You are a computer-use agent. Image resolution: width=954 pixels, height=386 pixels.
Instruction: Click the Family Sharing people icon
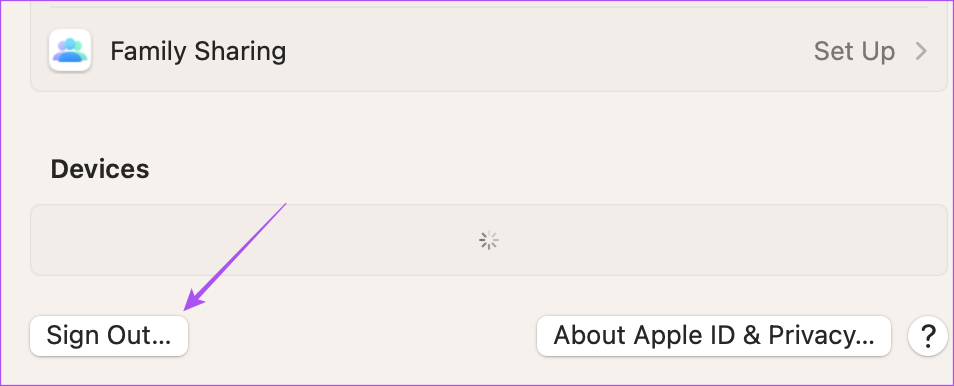point(70,51)
